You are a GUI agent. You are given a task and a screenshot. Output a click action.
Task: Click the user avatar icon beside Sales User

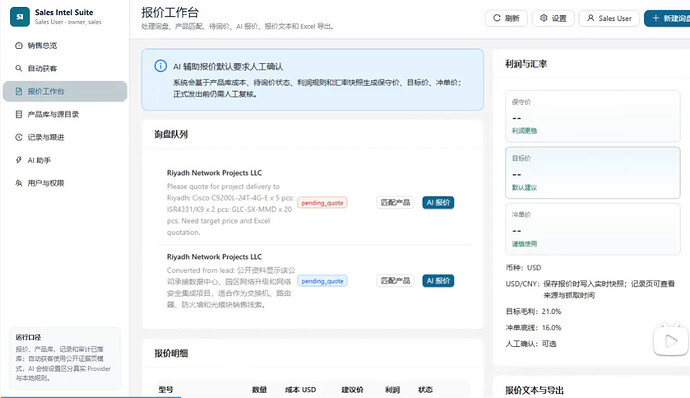(591, 18)
